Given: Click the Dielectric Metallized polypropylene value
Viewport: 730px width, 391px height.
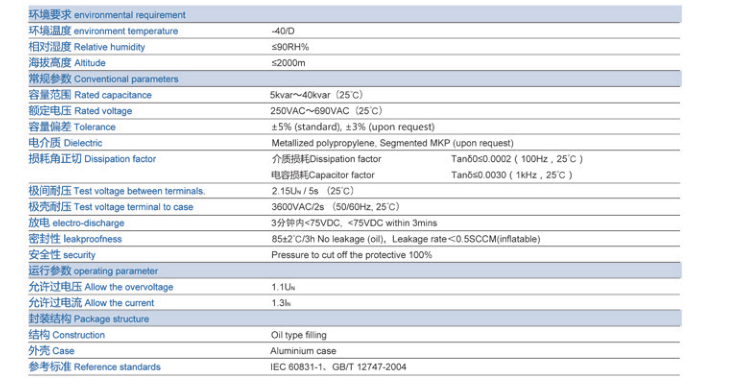Looking at the screenshot, I should 392,143.
